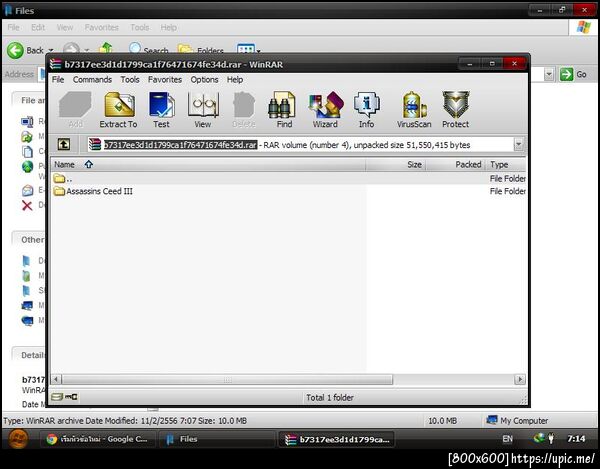600x469 pixels.
Task: Click the horizontal scrollbar left arrow
Action: tap(56, 379)
